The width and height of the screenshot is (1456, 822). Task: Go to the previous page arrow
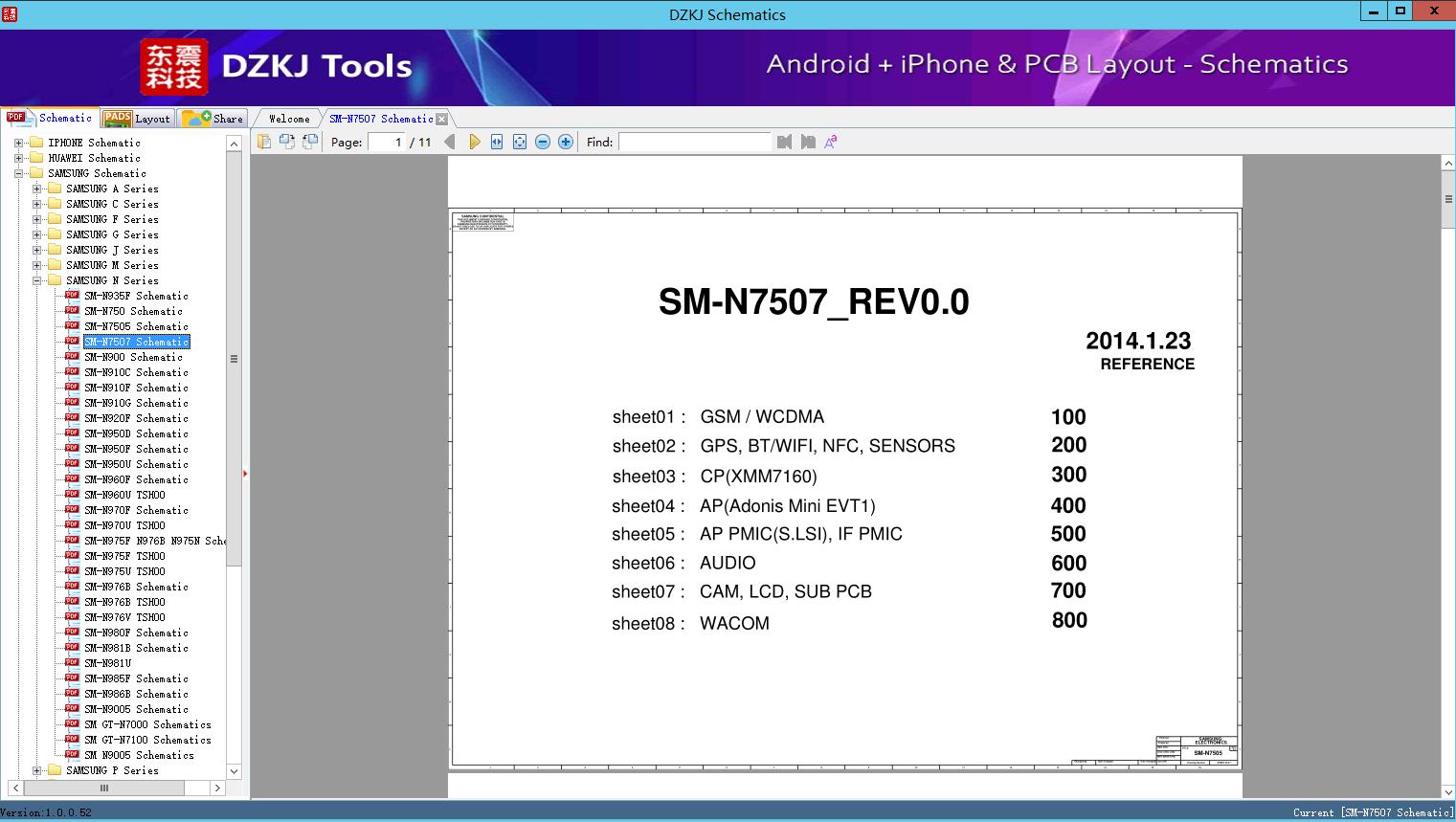click(450, 142)
